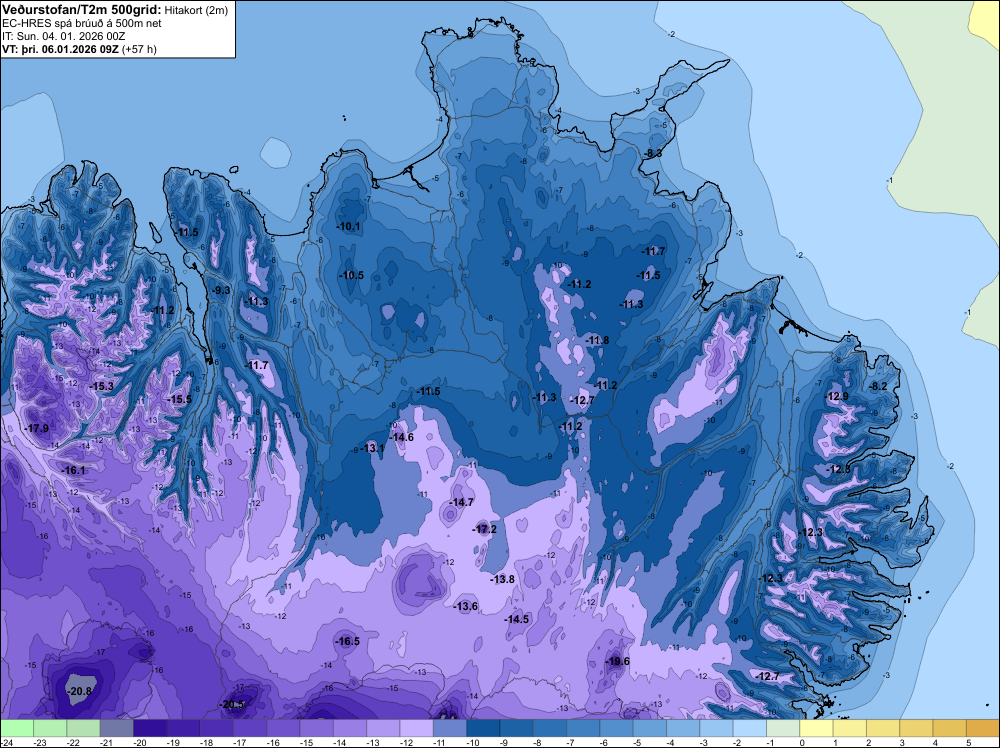Screen dimensions: 1000x748
Task: Select the -16.5 temperature reading
Action: [348, 642]
